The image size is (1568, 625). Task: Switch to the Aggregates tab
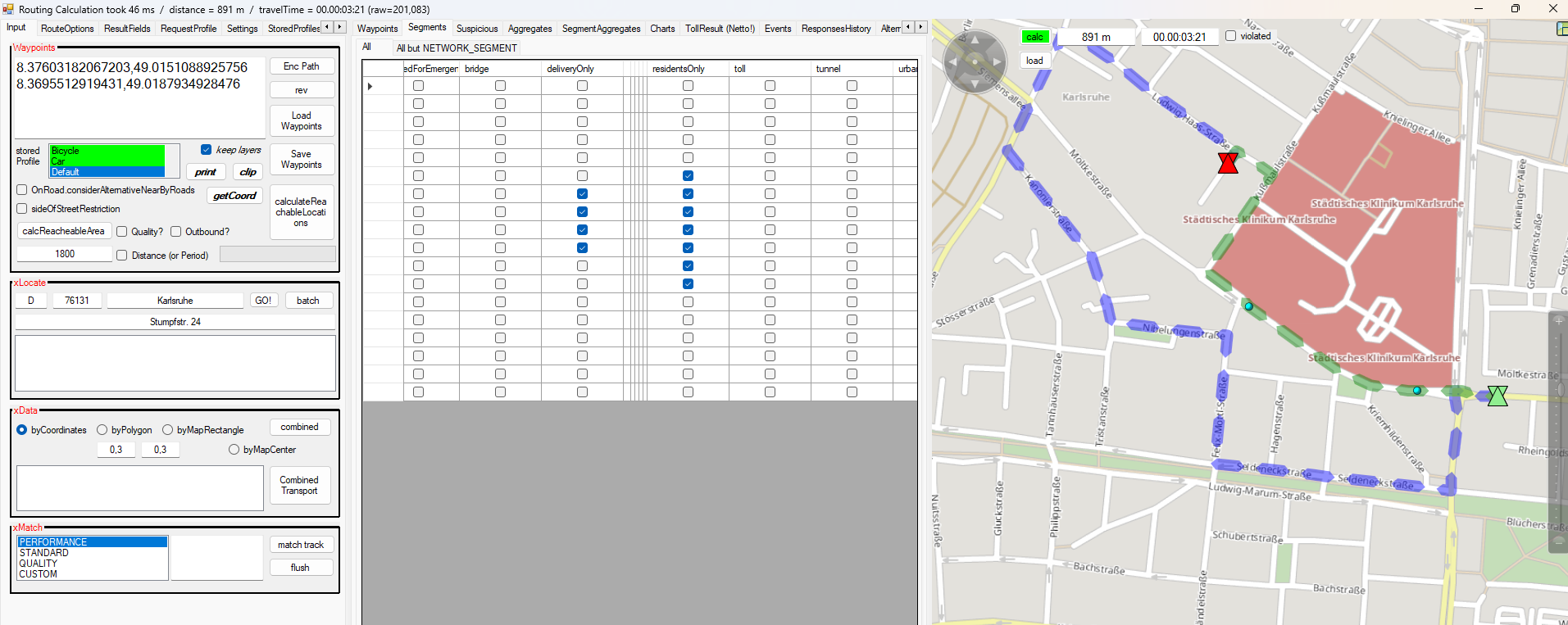529,29
